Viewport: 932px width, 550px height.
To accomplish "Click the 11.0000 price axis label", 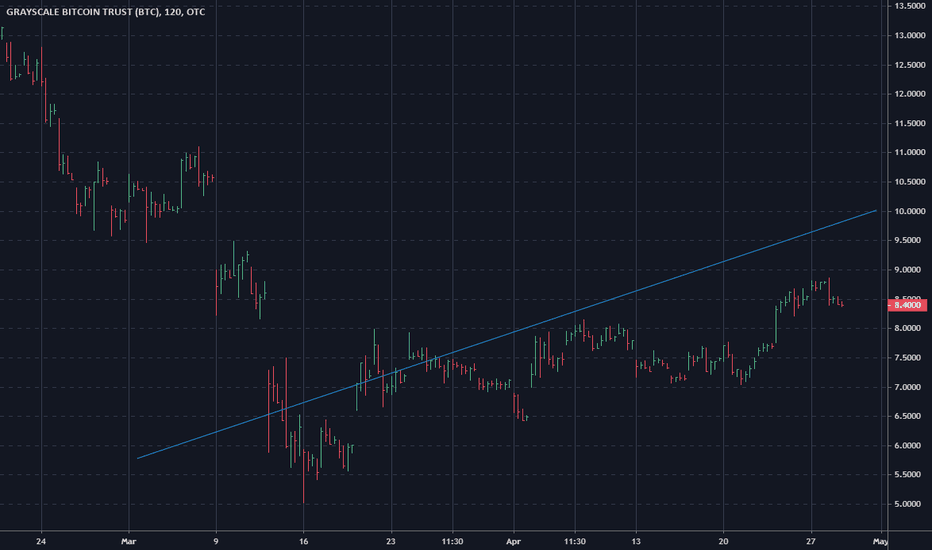I will pos(910,152).
